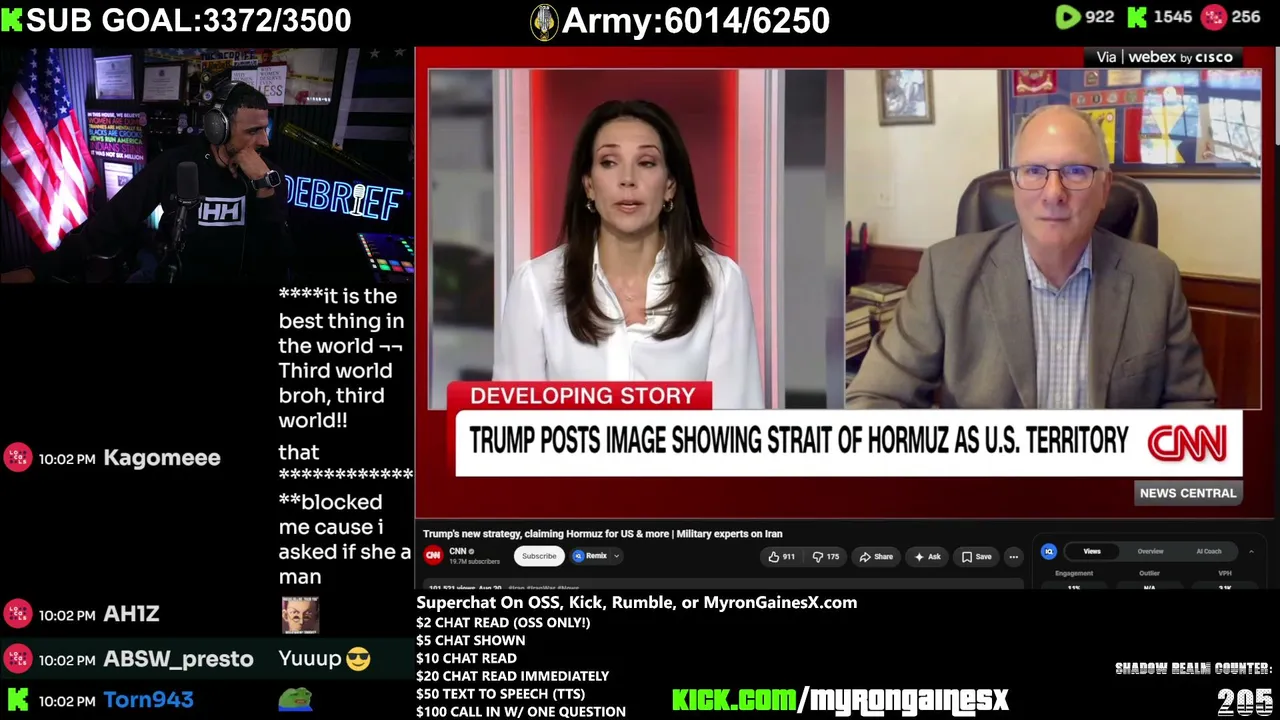This screenshot has height=720, width=1280.
Task: Click the shadow realm counter value 205
Action: coord(1245,702)
